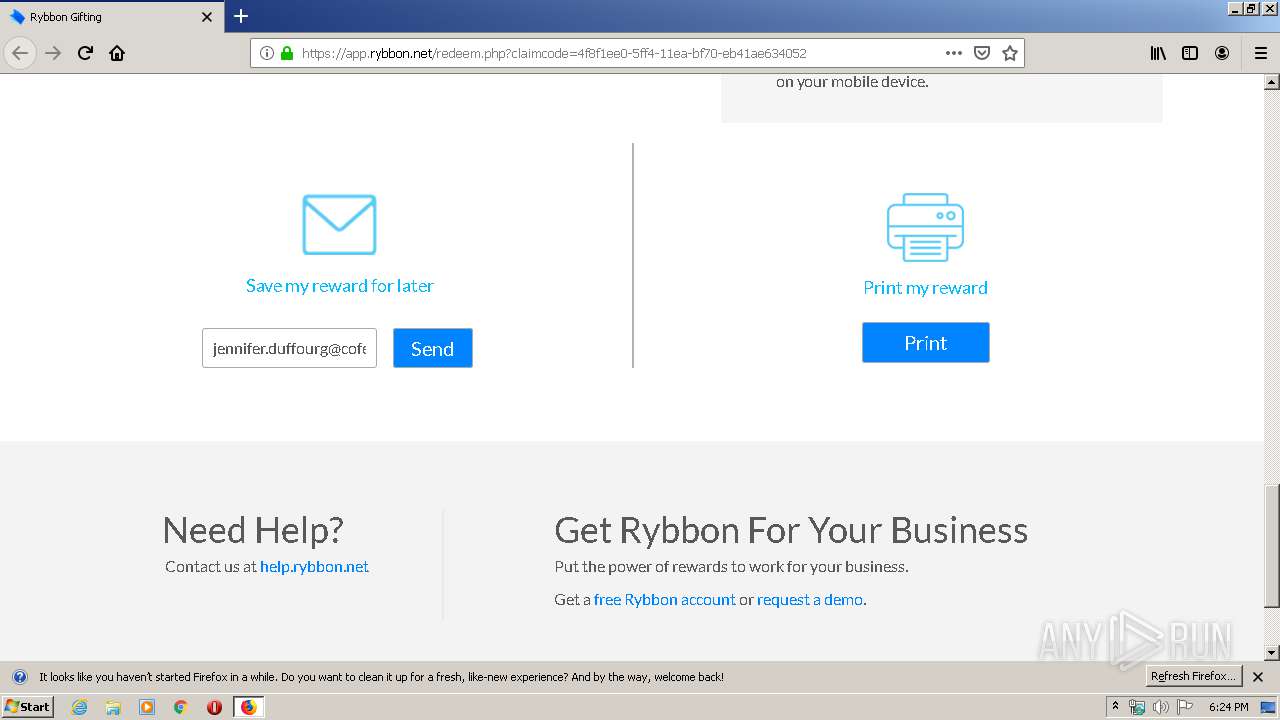Open the 'free Rybbon account' link
This screenshot has width=1280, height=720.
coord(664,600)
